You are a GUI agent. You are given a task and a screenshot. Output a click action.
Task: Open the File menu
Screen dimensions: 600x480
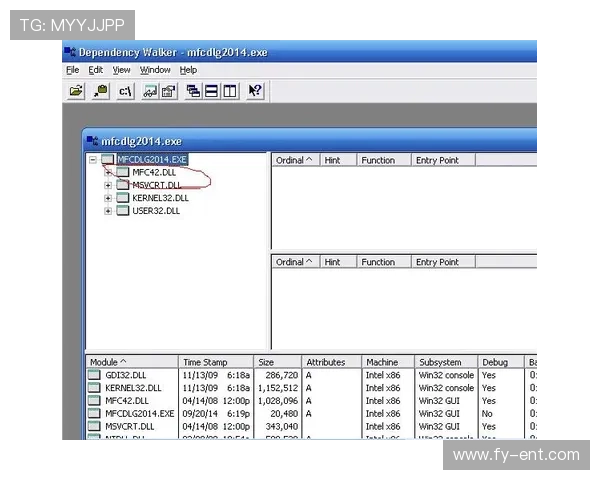pyautogui.click(x=73, y=70)
